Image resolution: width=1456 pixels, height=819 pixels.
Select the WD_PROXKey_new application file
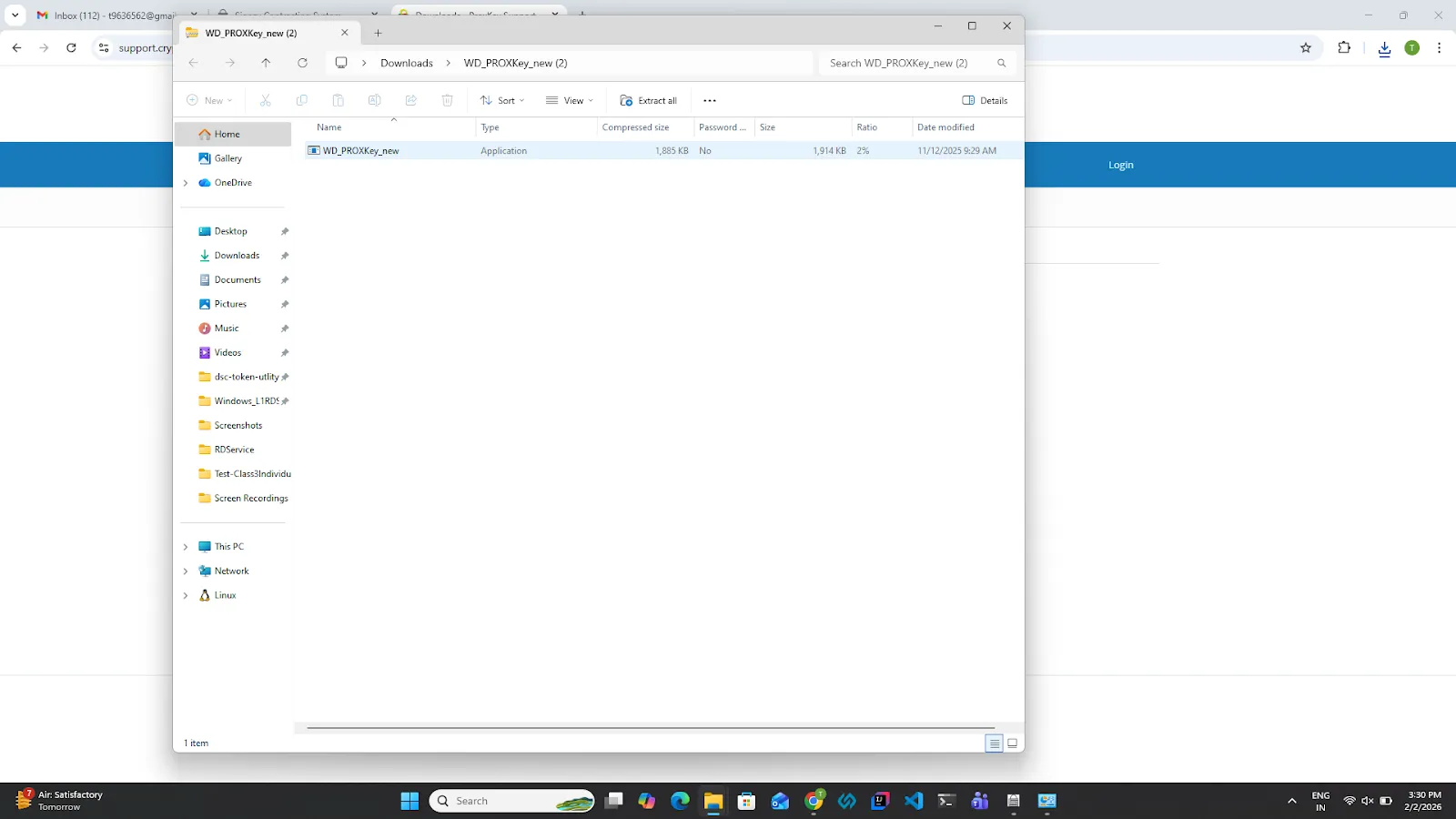pos(664,151)
